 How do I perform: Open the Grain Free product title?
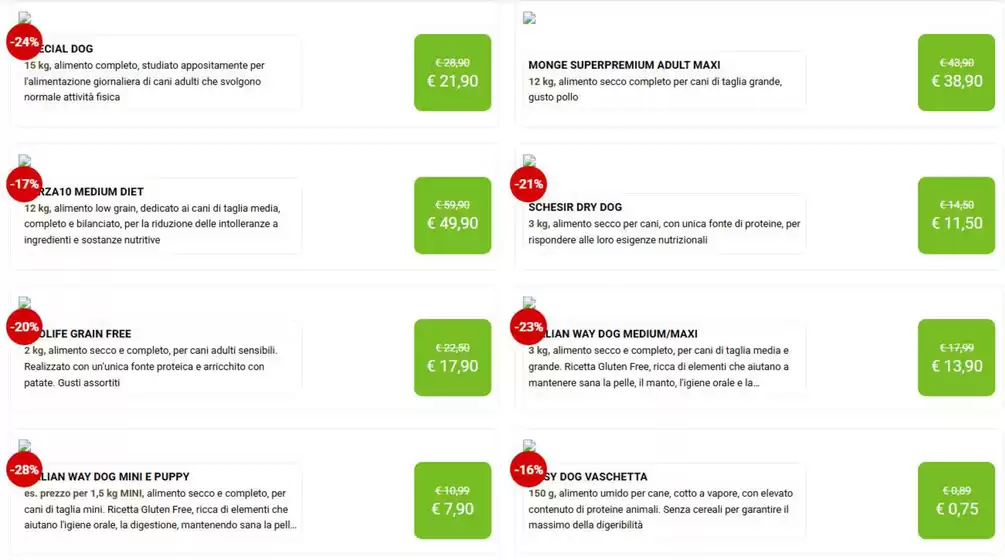[85, 334]
